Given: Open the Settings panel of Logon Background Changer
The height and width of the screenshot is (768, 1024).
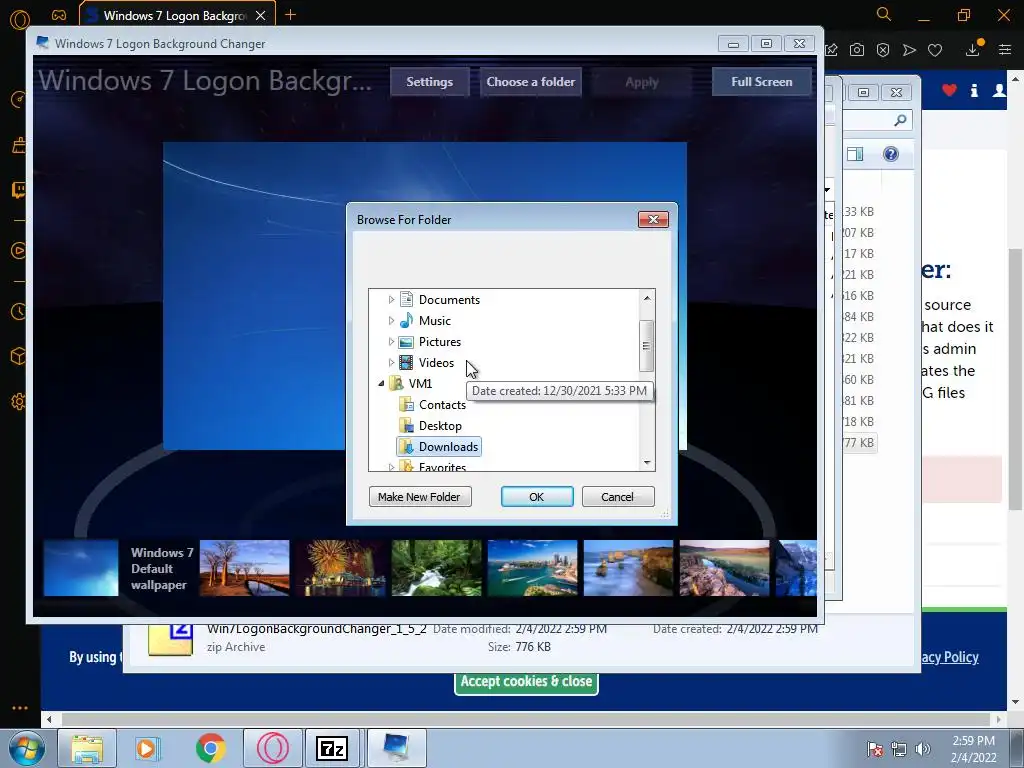Looking at the screenshot, I should pos(429,82).
